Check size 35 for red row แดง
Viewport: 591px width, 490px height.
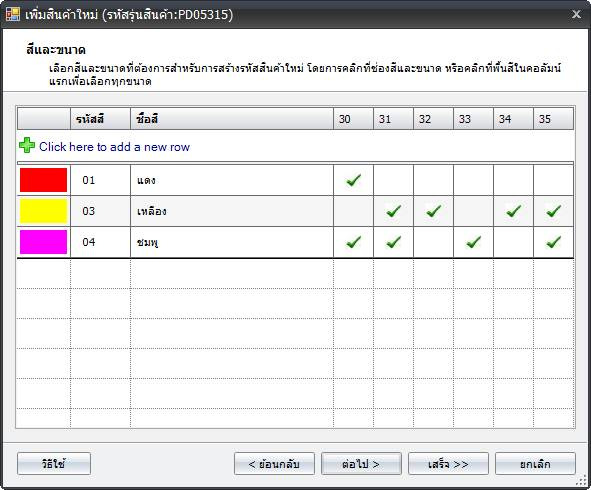(x=553, y=180)
